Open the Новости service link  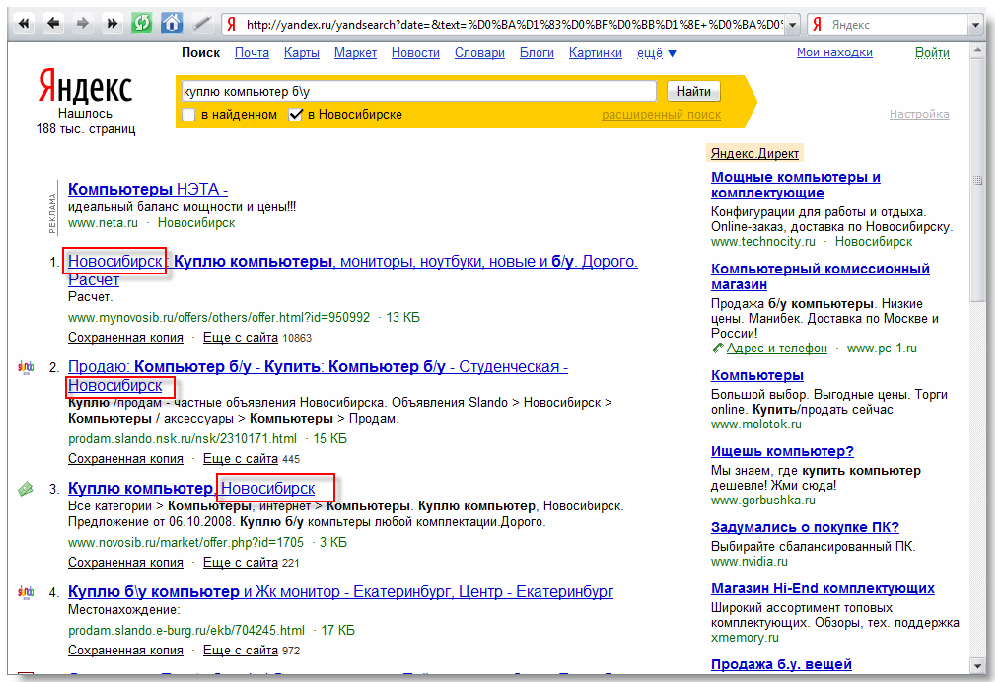[416, 53]
